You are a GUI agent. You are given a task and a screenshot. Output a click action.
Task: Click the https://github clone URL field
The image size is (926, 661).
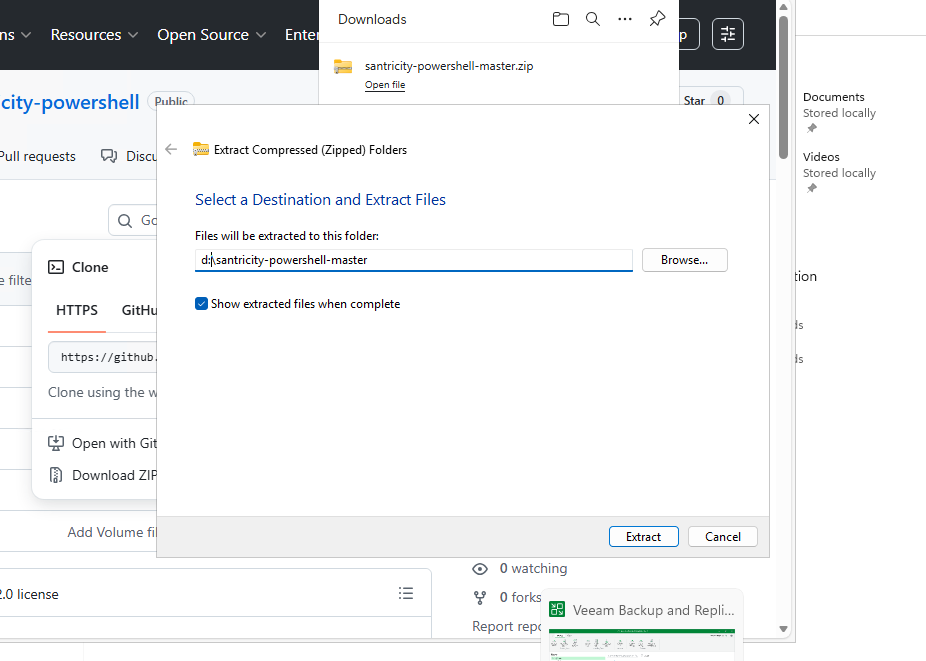coord(103,357)
